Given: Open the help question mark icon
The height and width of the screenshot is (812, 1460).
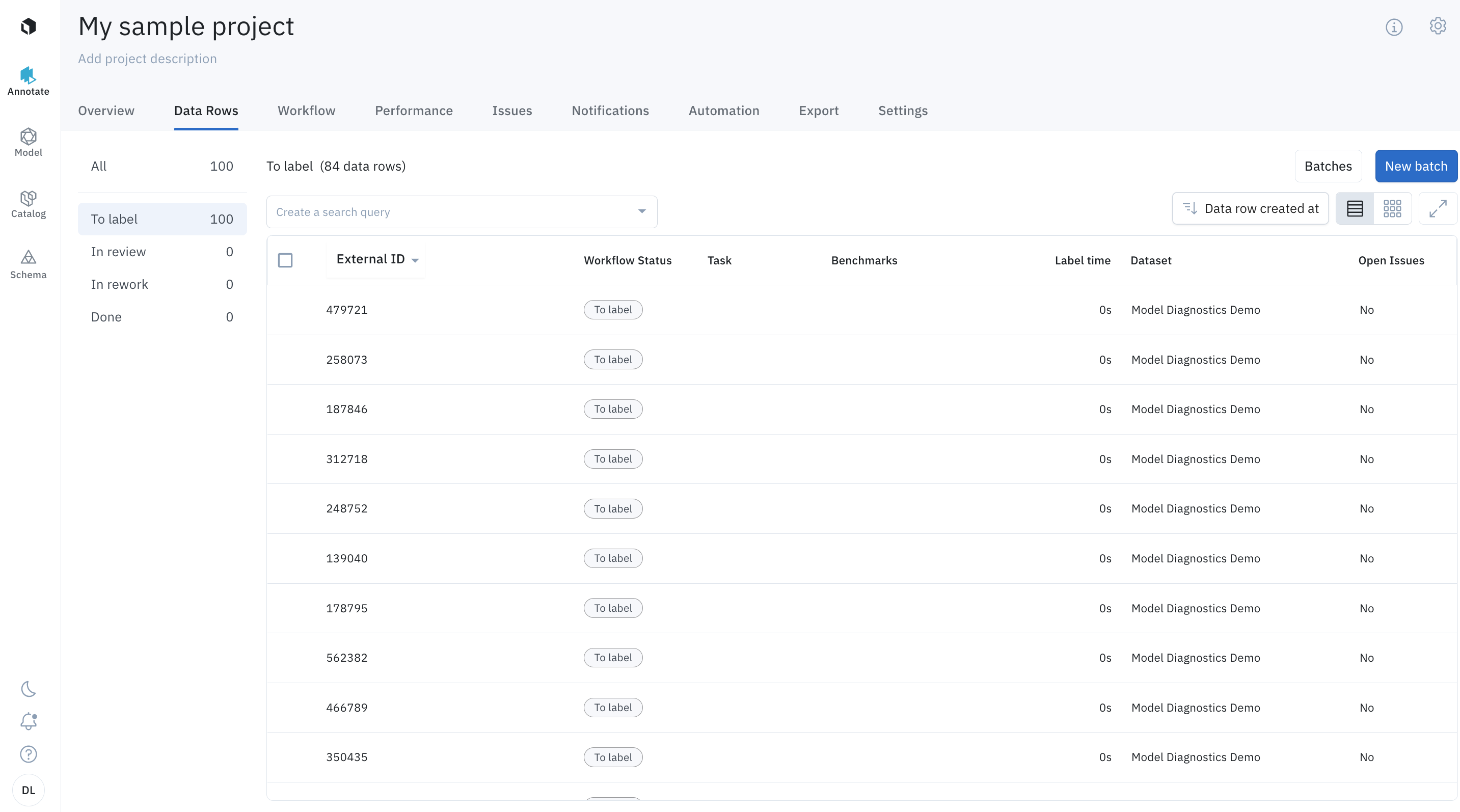Looking at the screenshot, I should pyautogui.click(x=29, y=754).
